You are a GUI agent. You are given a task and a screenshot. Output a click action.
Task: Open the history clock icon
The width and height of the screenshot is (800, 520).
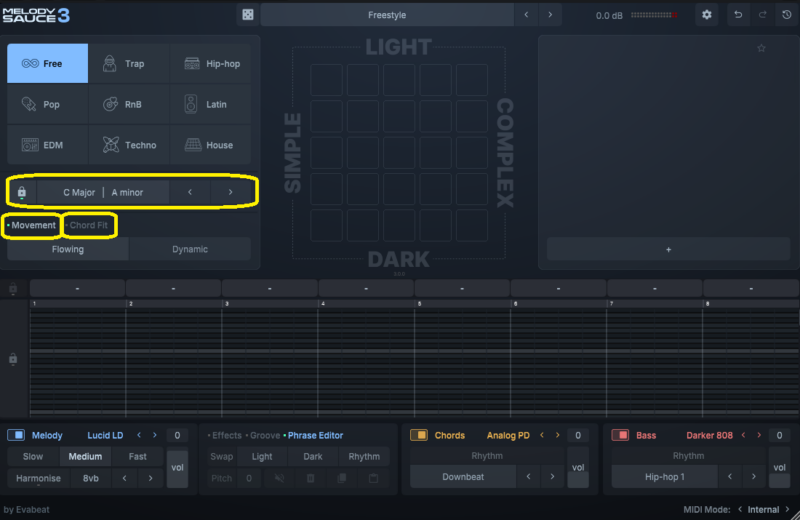(786, 15)
